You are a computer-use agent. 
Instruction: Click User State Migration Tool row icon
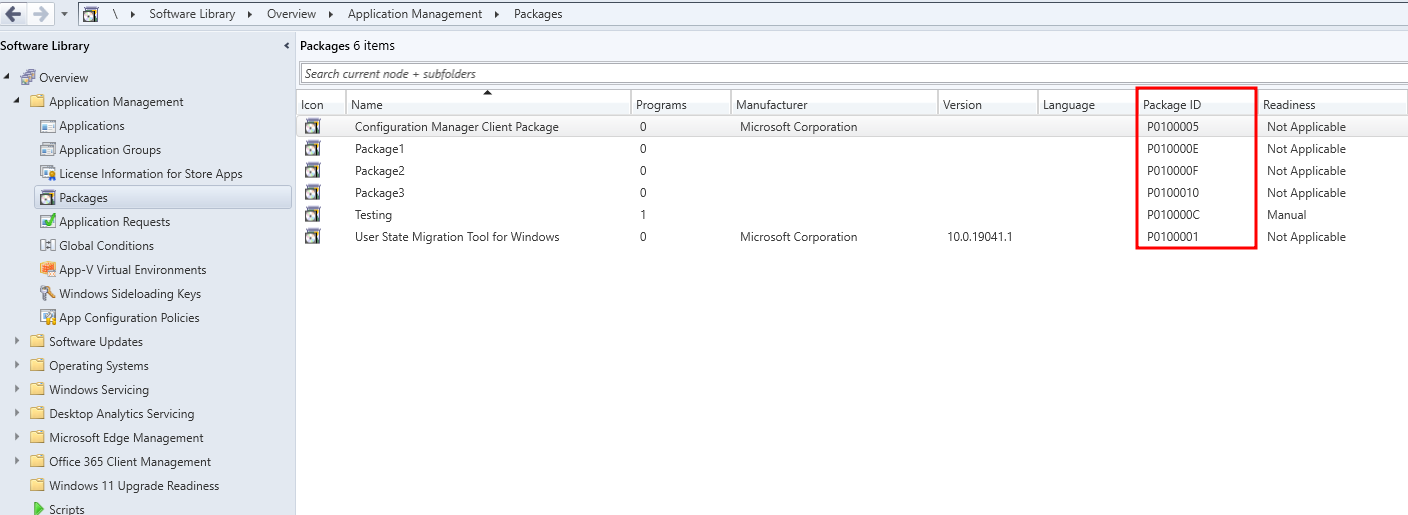pos(313,237)
